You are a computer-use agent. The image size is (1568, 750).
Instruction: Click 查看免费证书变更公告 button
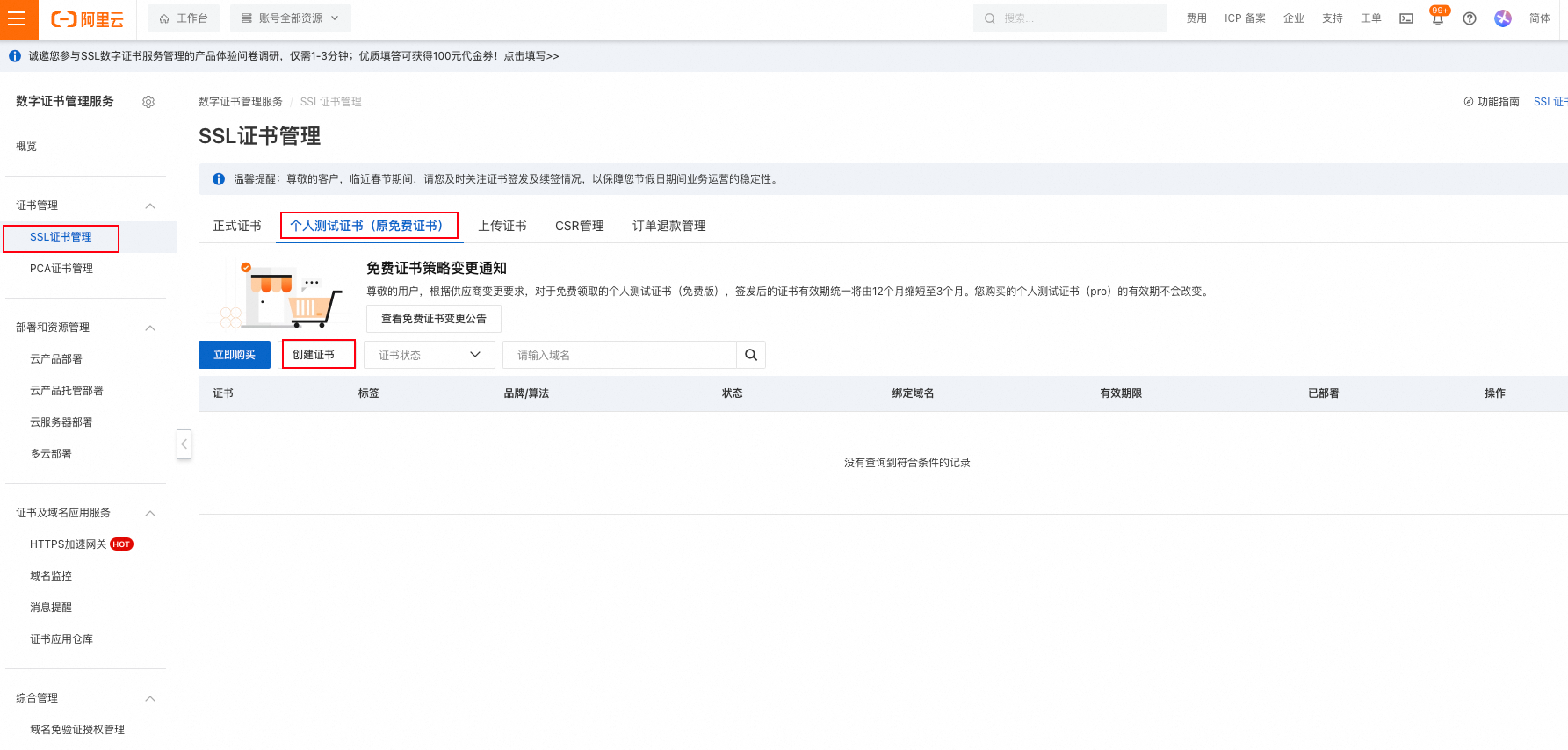click(x=434, y=319)
